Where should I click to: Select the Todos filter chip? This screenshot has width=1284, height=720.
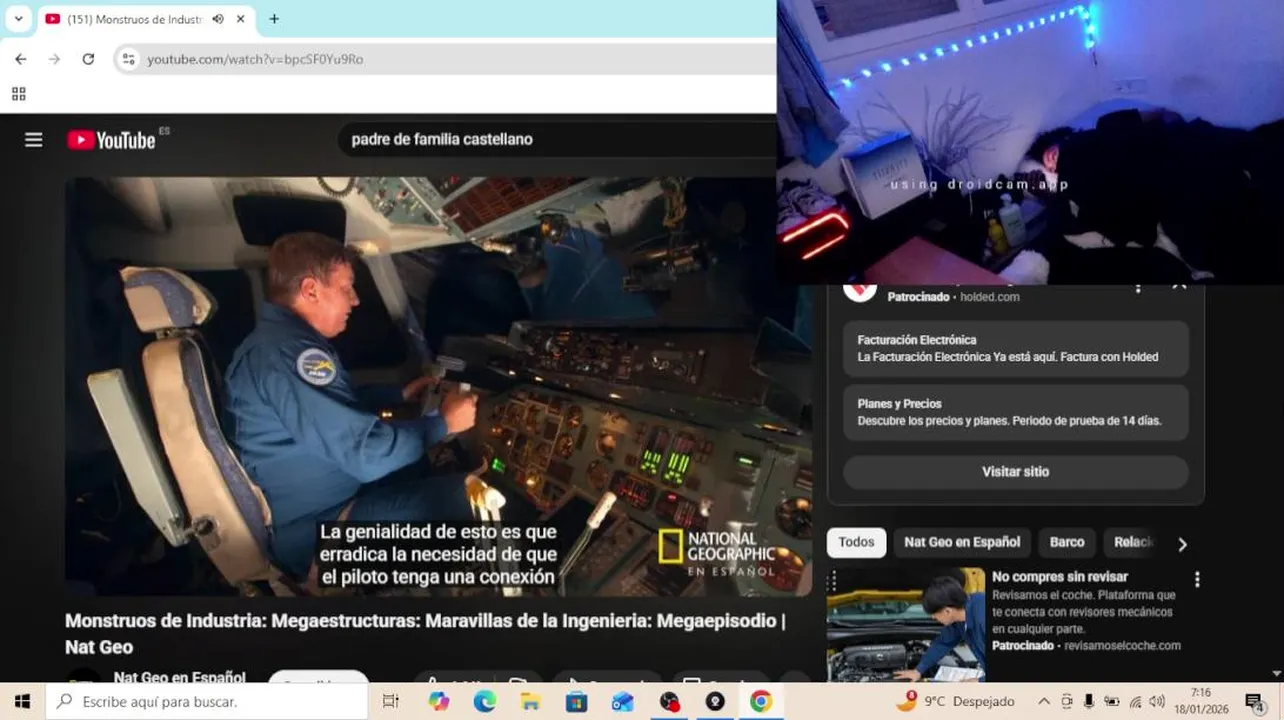(856, 542)
